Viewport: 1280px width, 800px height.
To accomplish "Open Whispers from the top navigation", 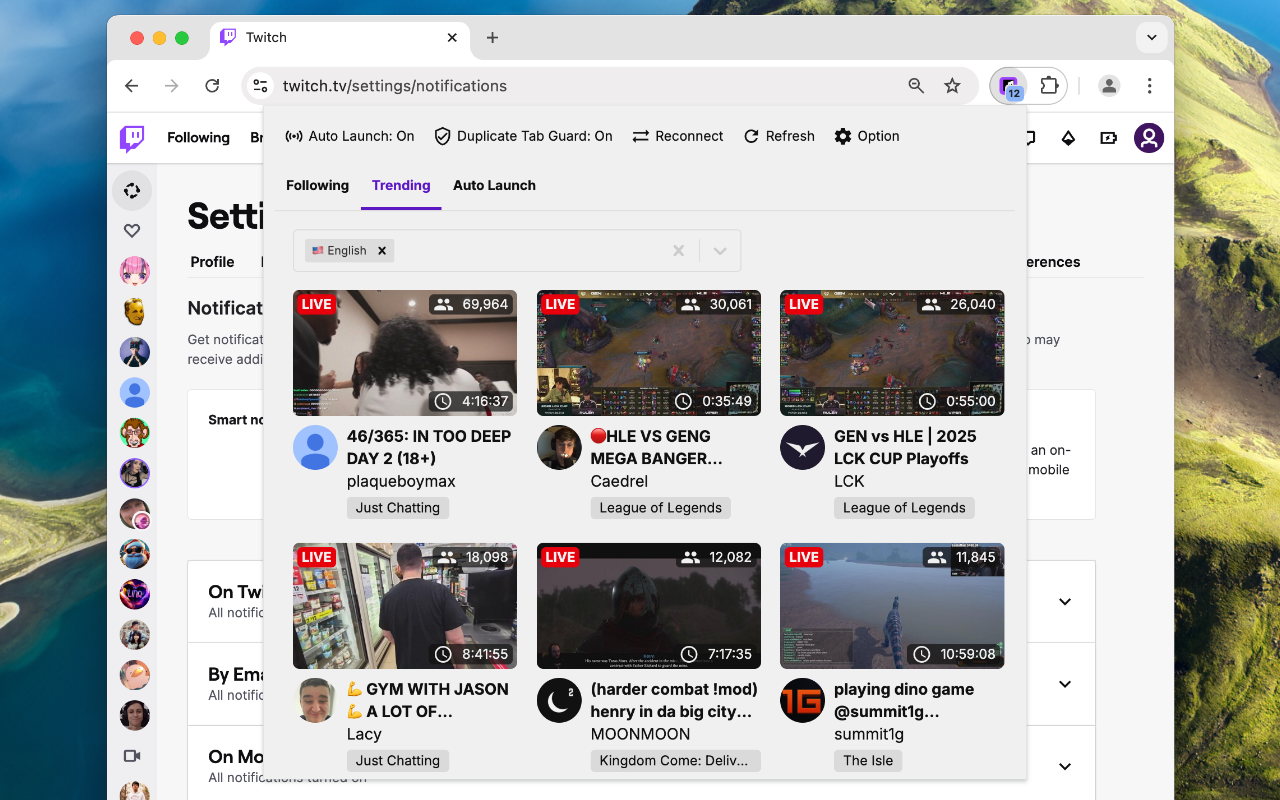I will click(1028, 138).
